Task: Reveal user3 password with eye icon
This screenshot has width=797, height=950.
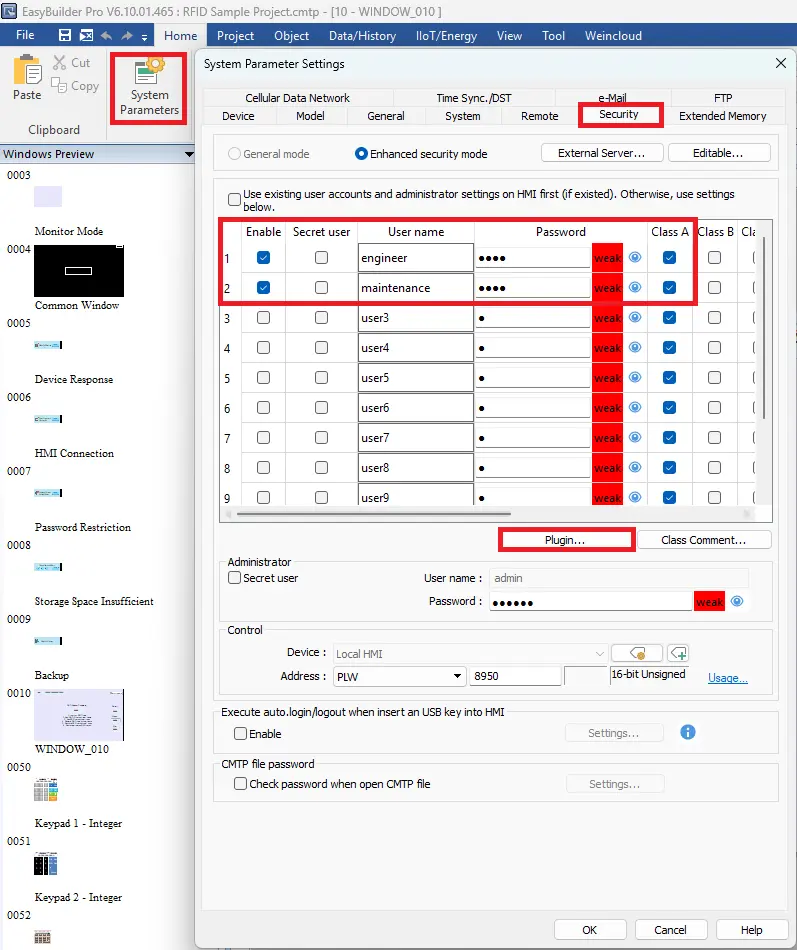Action: pos(635,317)
